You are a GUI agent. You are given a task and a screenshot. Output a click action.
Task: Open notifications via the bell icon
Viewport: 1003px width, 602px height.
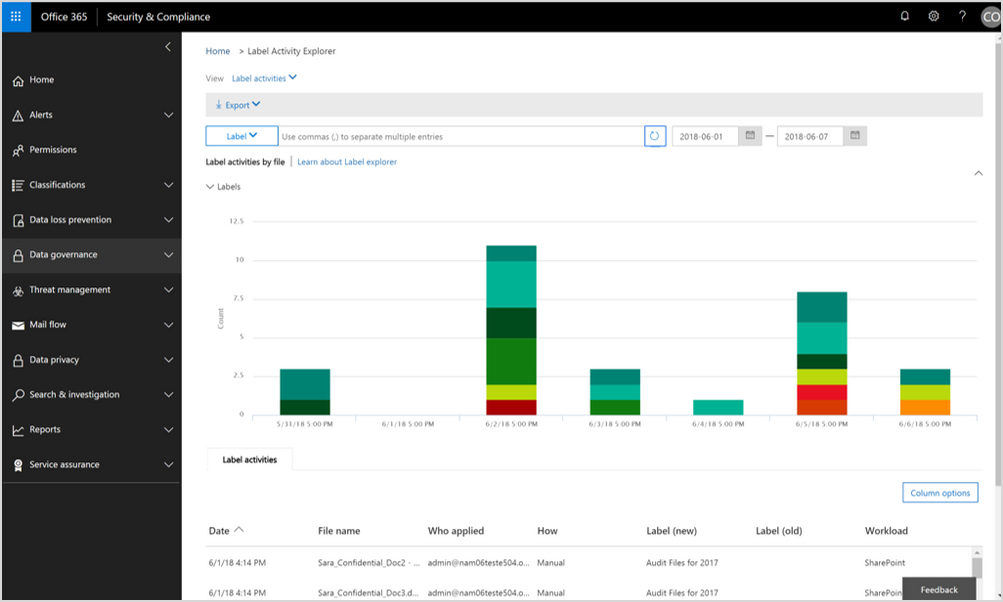pos(905,16)
